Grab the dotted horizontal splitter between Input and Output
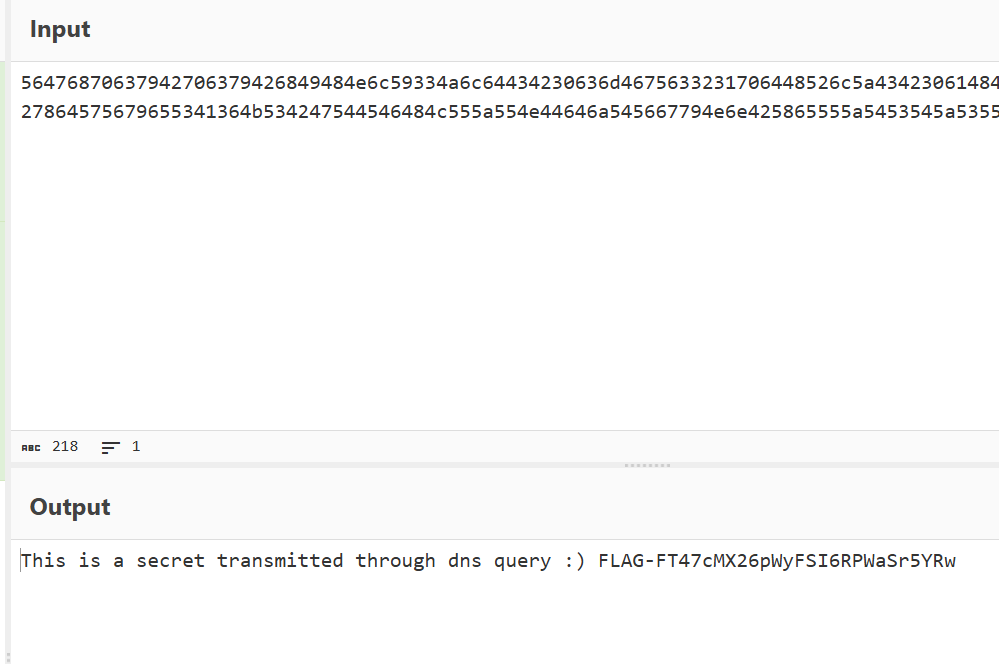The image size is (999, 664). pos(647,465)
